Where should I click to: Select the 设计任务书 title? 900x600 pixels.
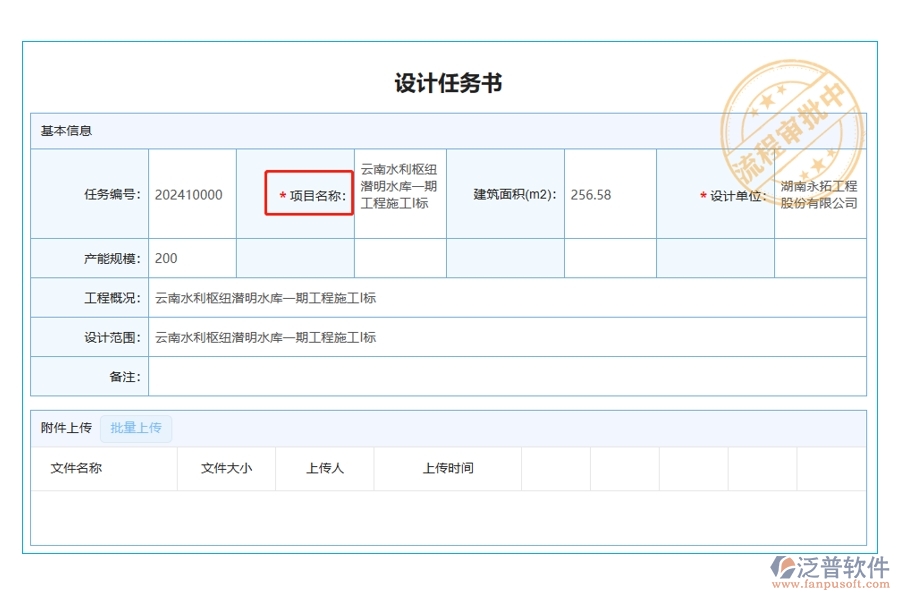(449, 83)
